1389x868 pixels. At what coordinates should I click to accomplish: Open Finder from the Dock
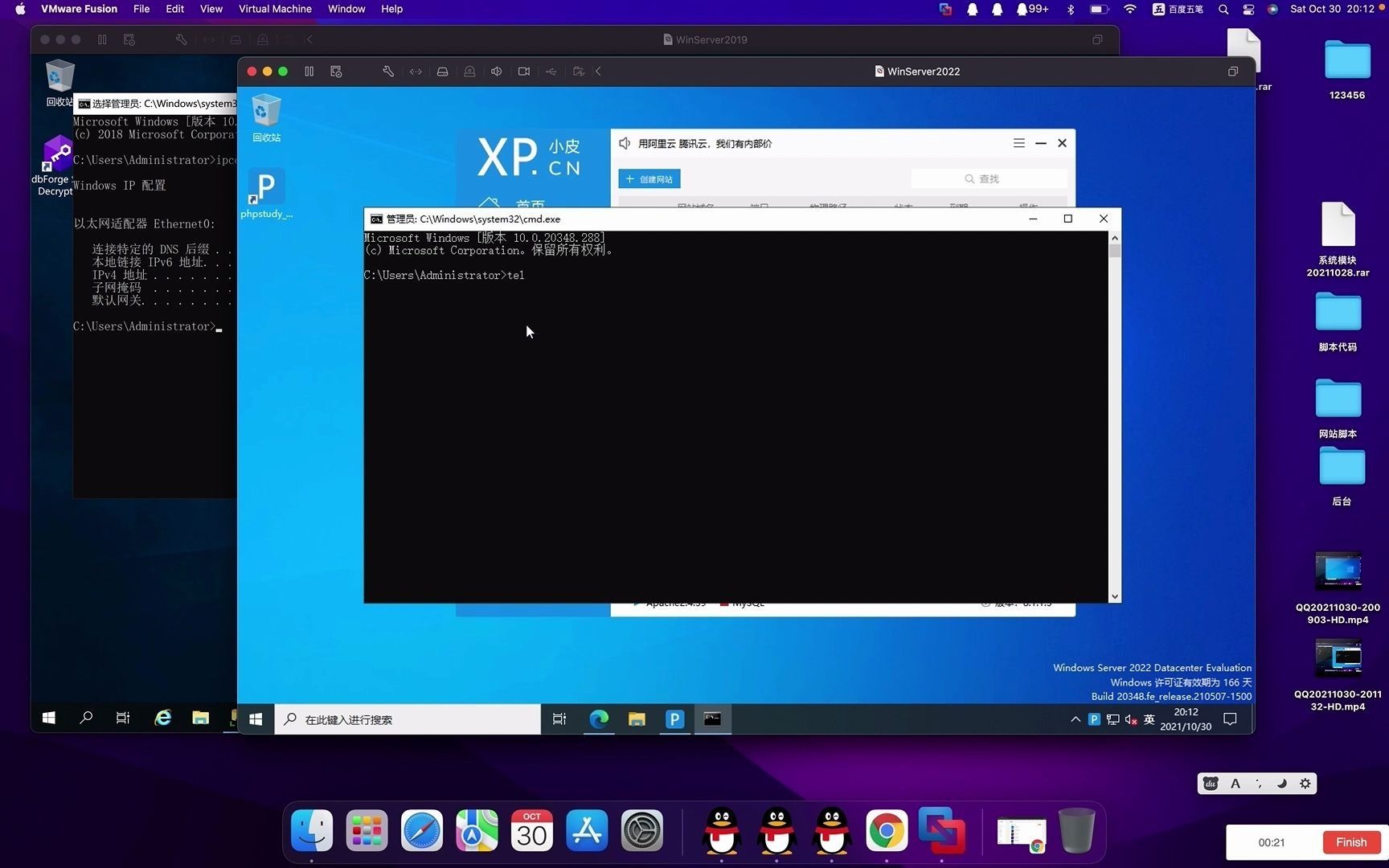coord(312,831)
